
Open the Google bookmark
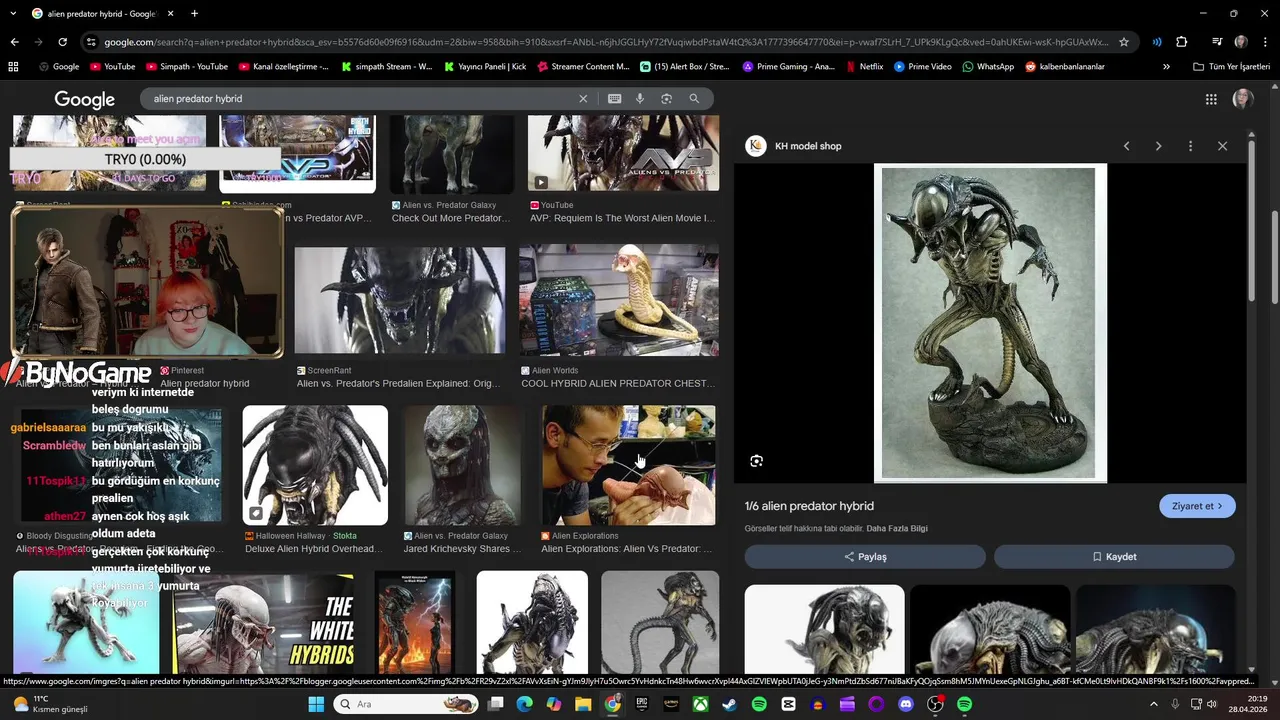pos(58,67)
